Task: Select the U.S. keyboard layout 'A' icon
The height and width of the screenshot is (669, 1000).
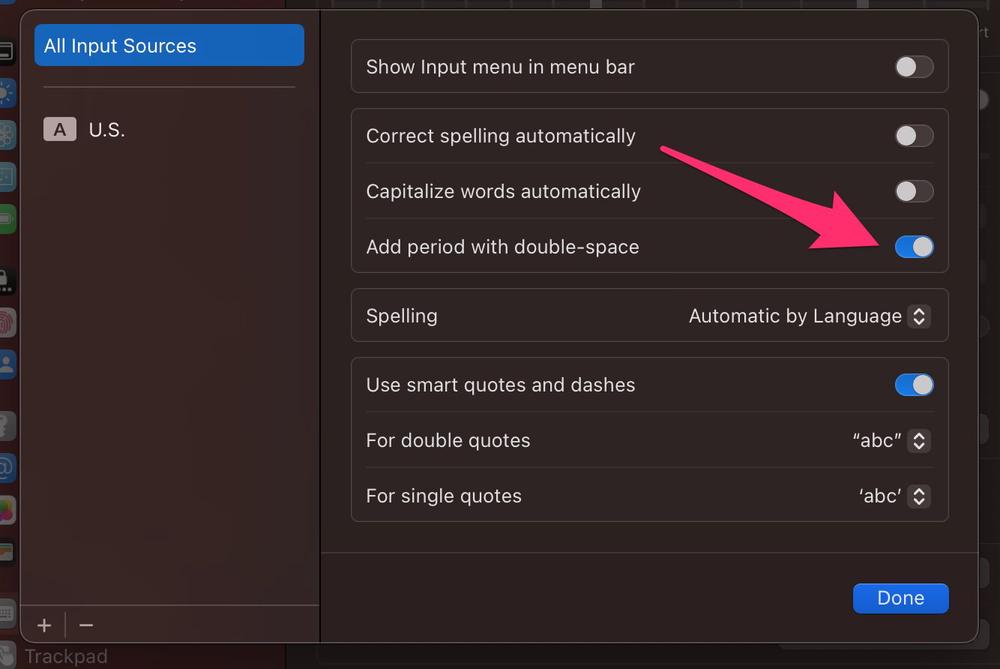Action: click(x=60, y=129)
